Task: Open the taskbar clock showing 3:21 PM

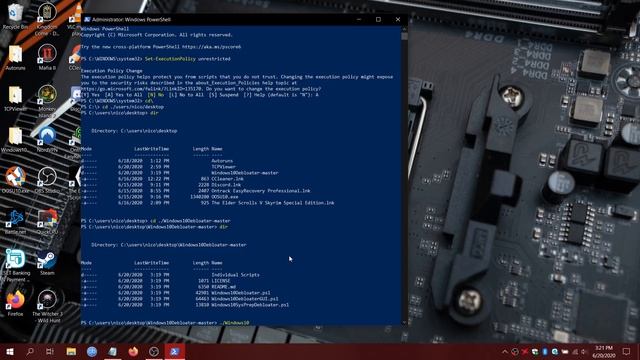Action: point(604,351)
